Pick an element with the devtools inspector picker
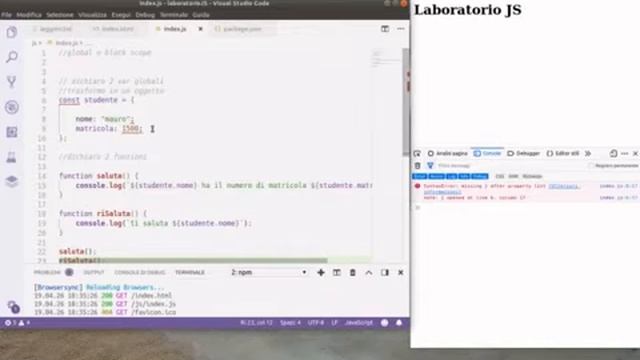 417,153
